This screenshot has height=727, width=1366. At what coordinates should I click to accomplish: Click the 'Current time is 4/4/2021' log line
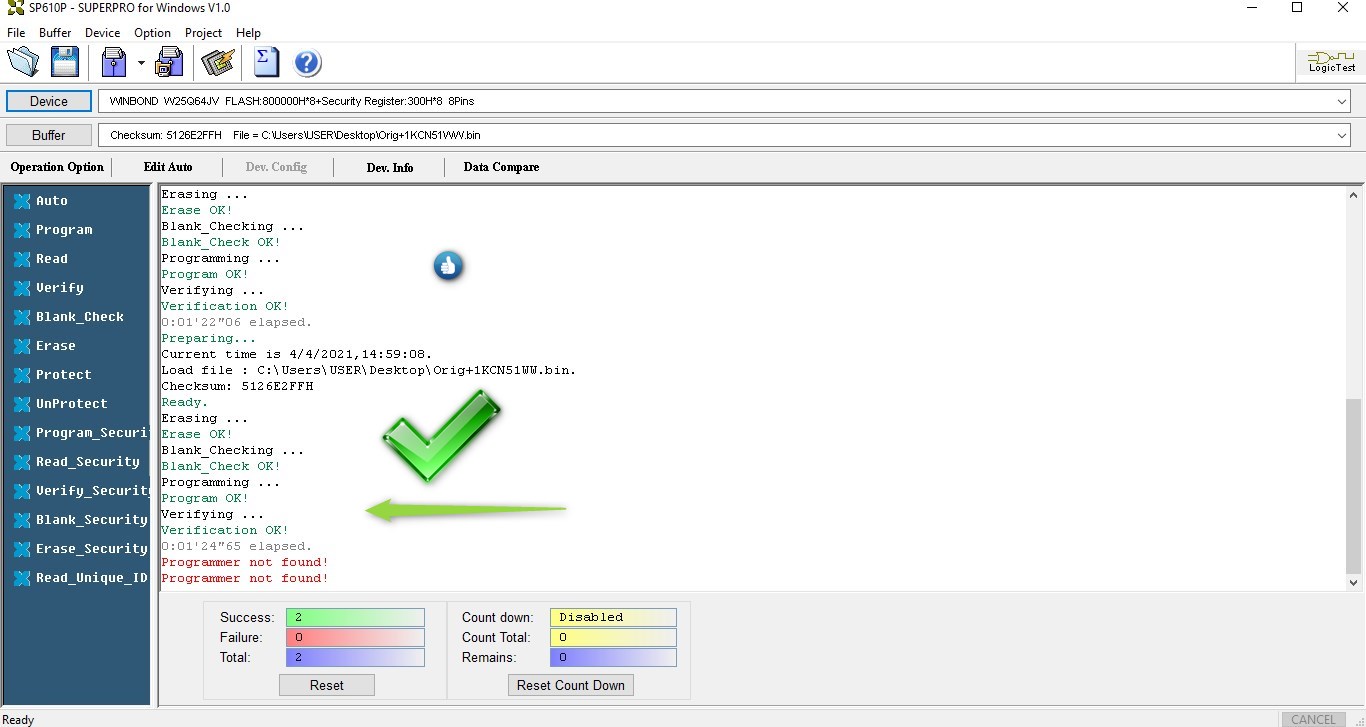click(x=297, y=354)
